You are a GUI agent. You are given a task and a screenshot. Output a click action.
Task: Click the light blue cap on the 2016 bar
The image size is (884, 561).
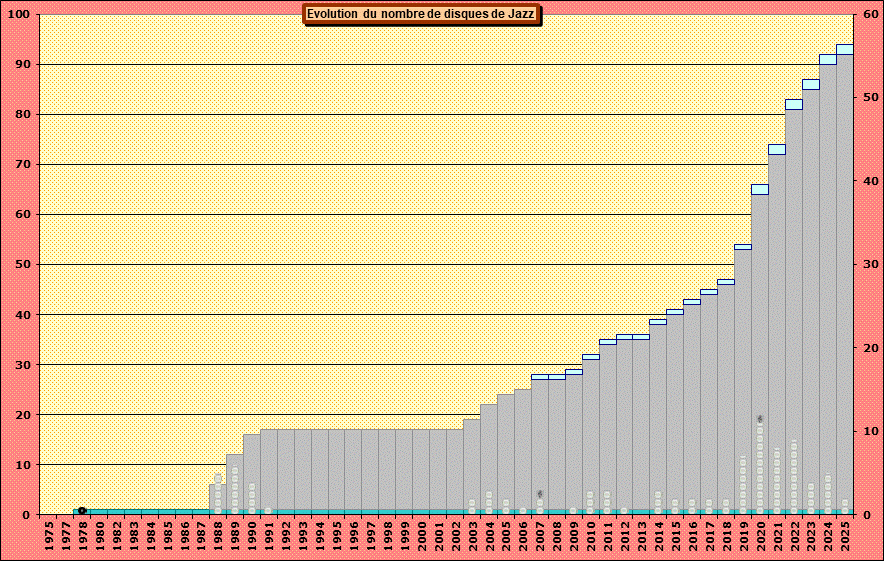coord(692,302)
